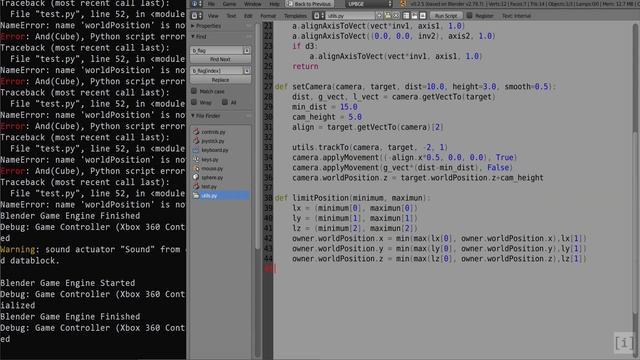640x360 pixels.
Task: Enable the Match case checkbox
Action: (194, 91)
